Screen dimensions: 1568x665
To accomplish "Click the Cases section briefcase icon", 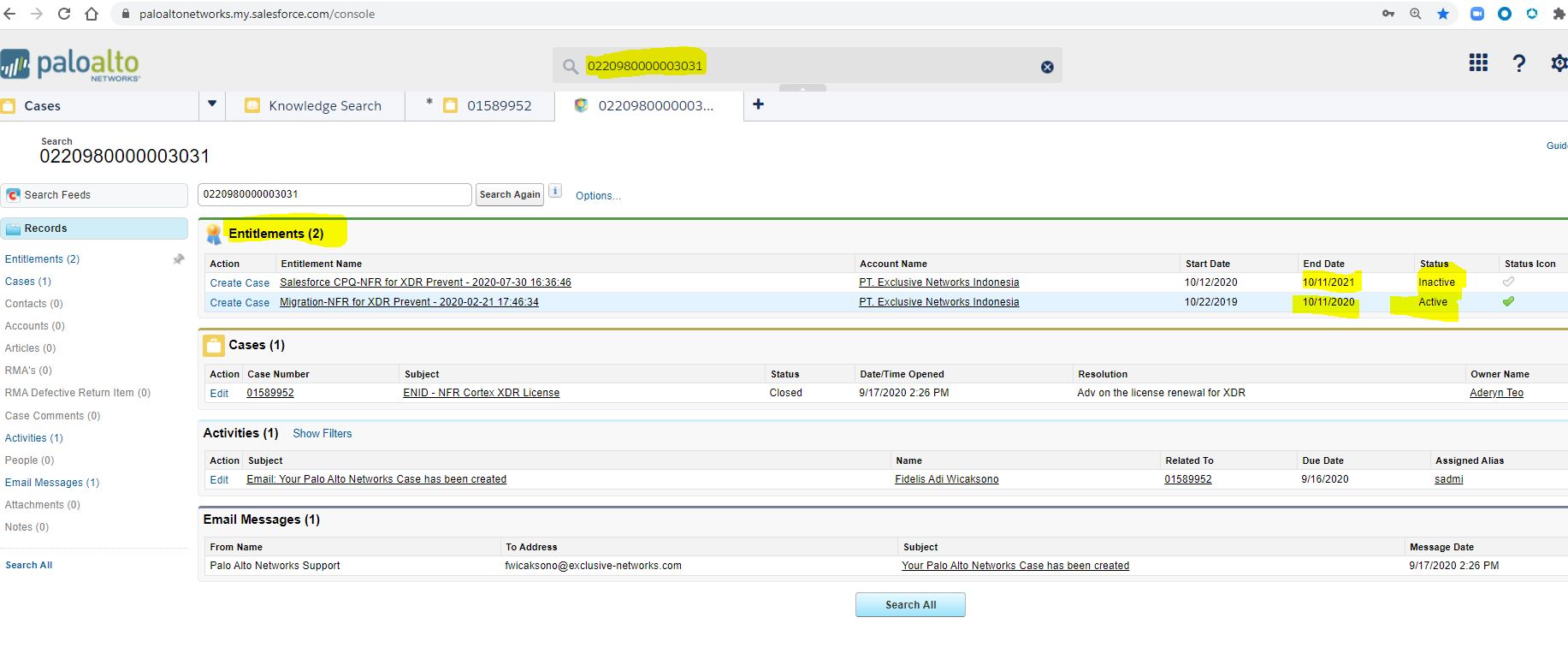I will click(213, 346).
